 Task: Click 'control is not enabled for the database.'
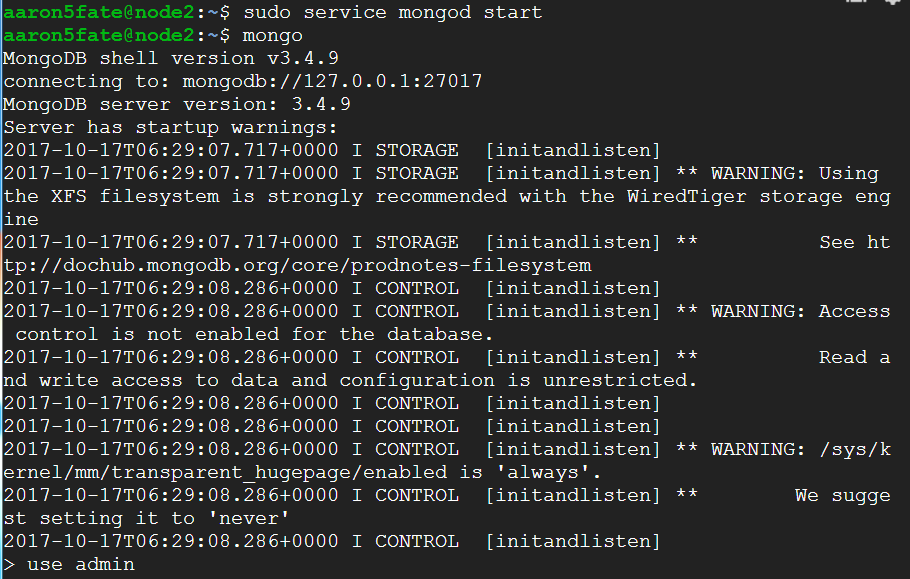pyautogui.click(x=254, y=335)
